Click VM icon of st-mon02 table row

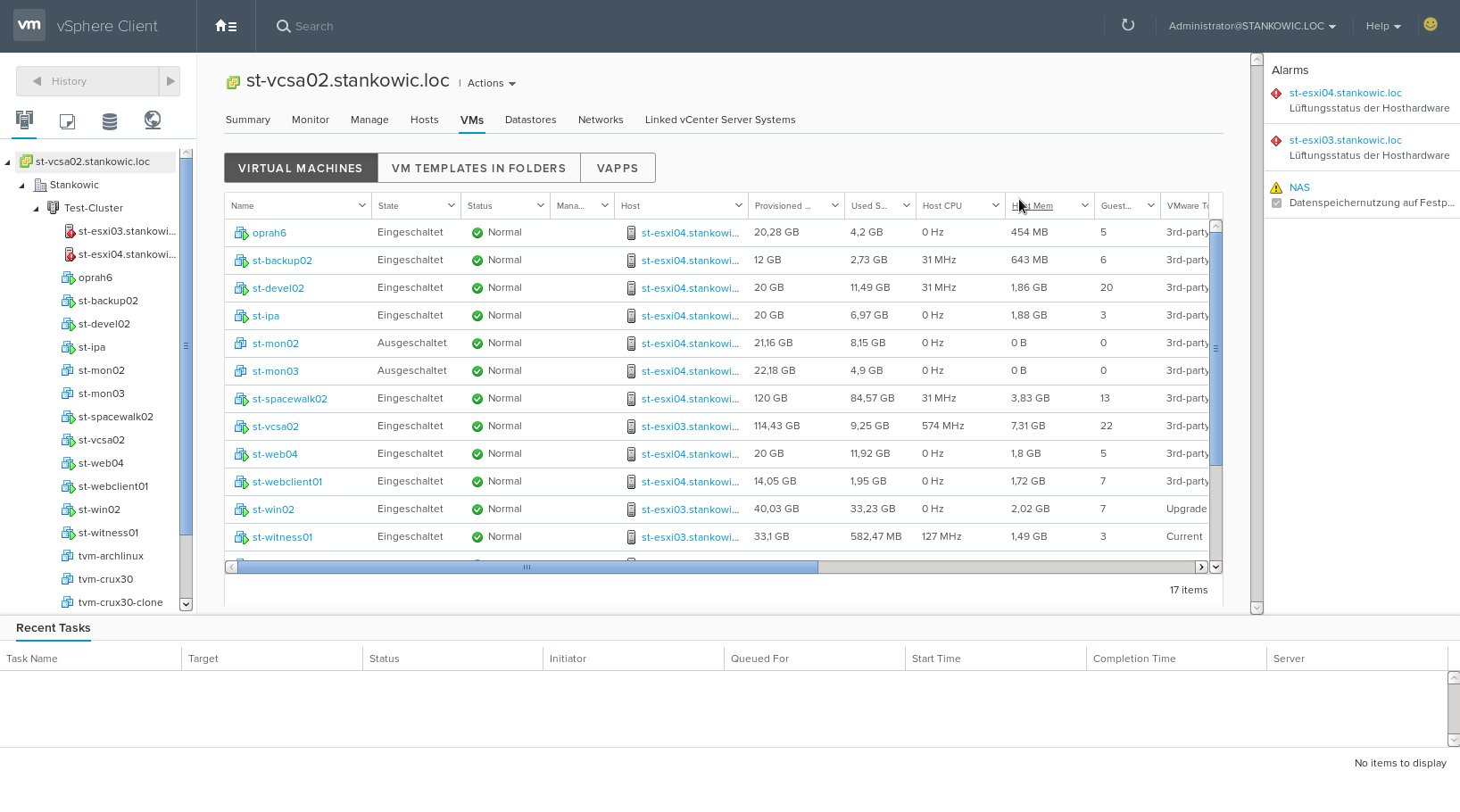pyautogui.click(x=241, y=344)
